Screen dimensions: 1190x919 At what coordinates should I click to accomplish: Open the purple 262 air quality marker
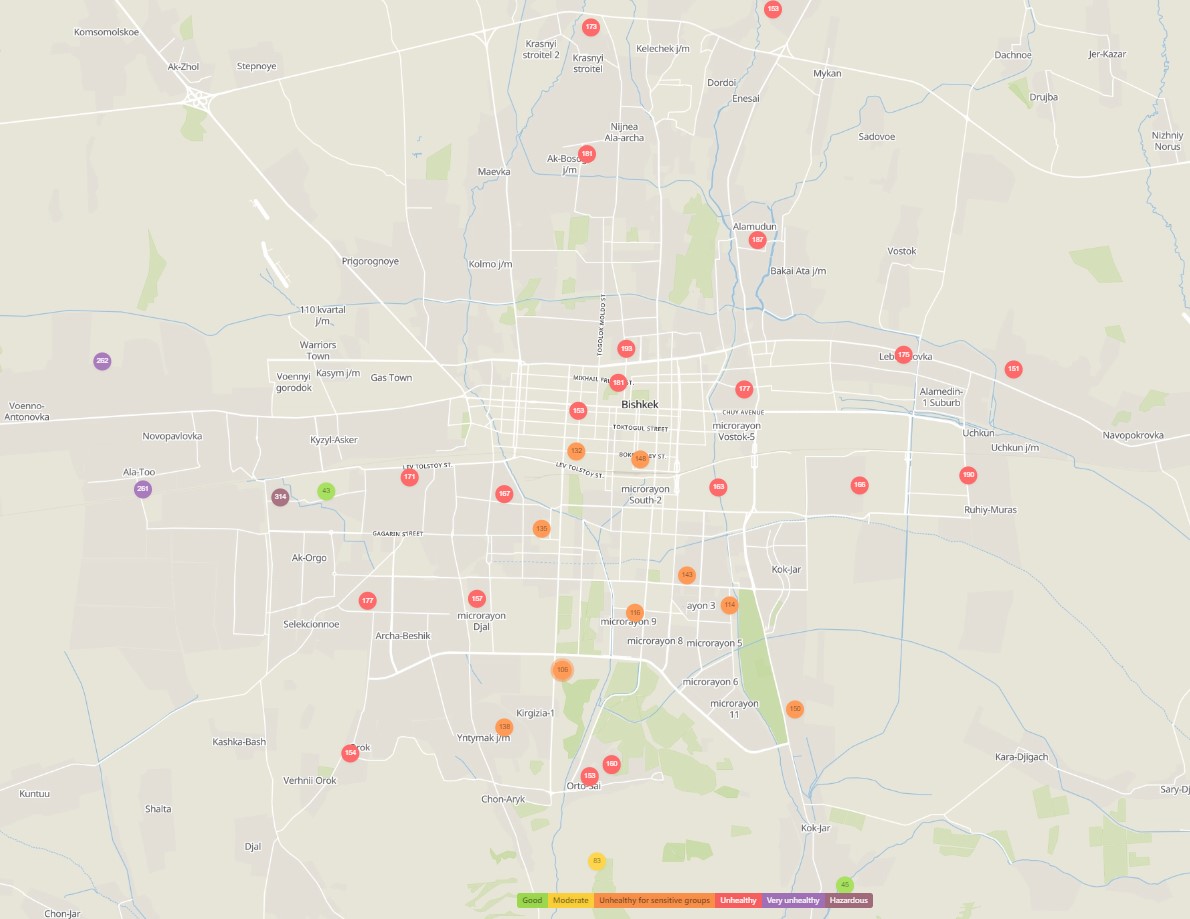click(x=102, y=361)
